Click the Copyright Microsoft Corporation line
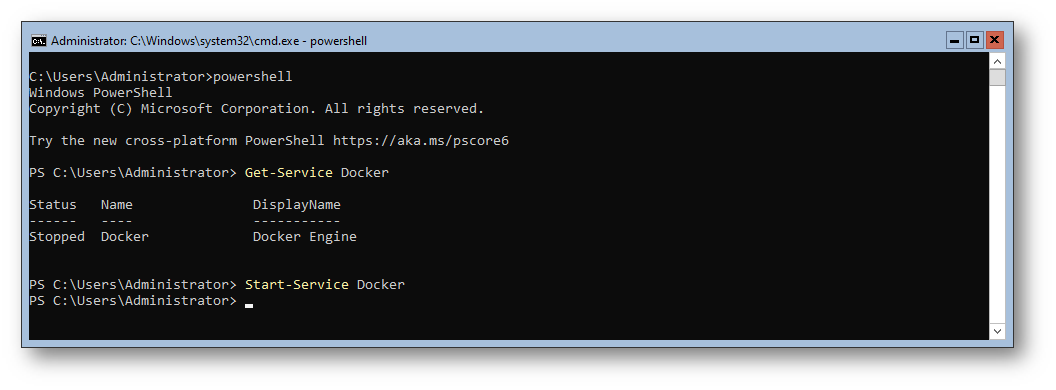The height and width of the screenshot is (390, 1056). pyautogui.click(x=257, y=108)
